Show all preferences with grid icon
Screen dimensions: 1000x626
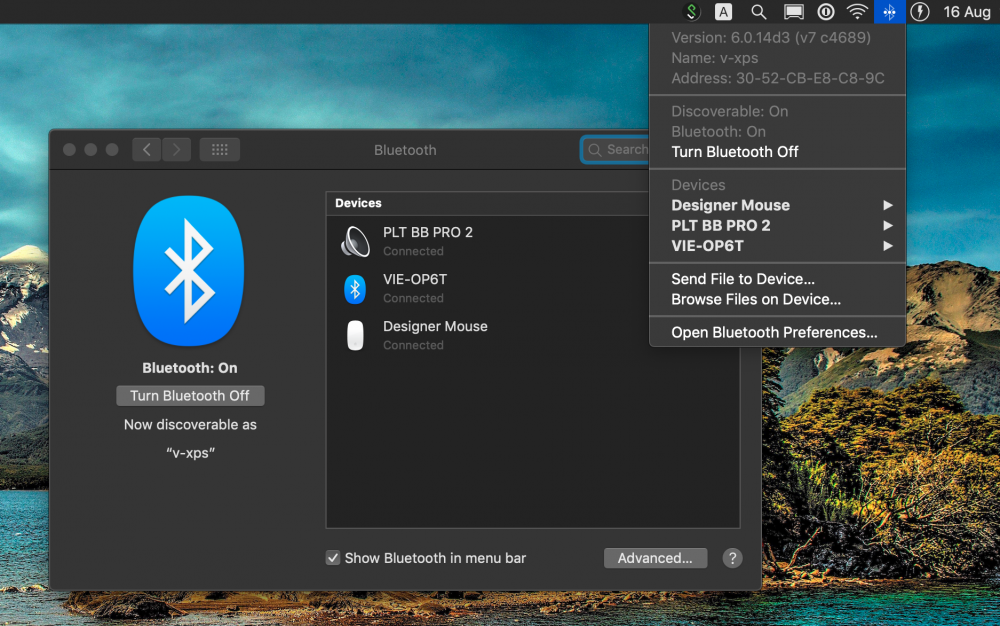tap(220, 150)
